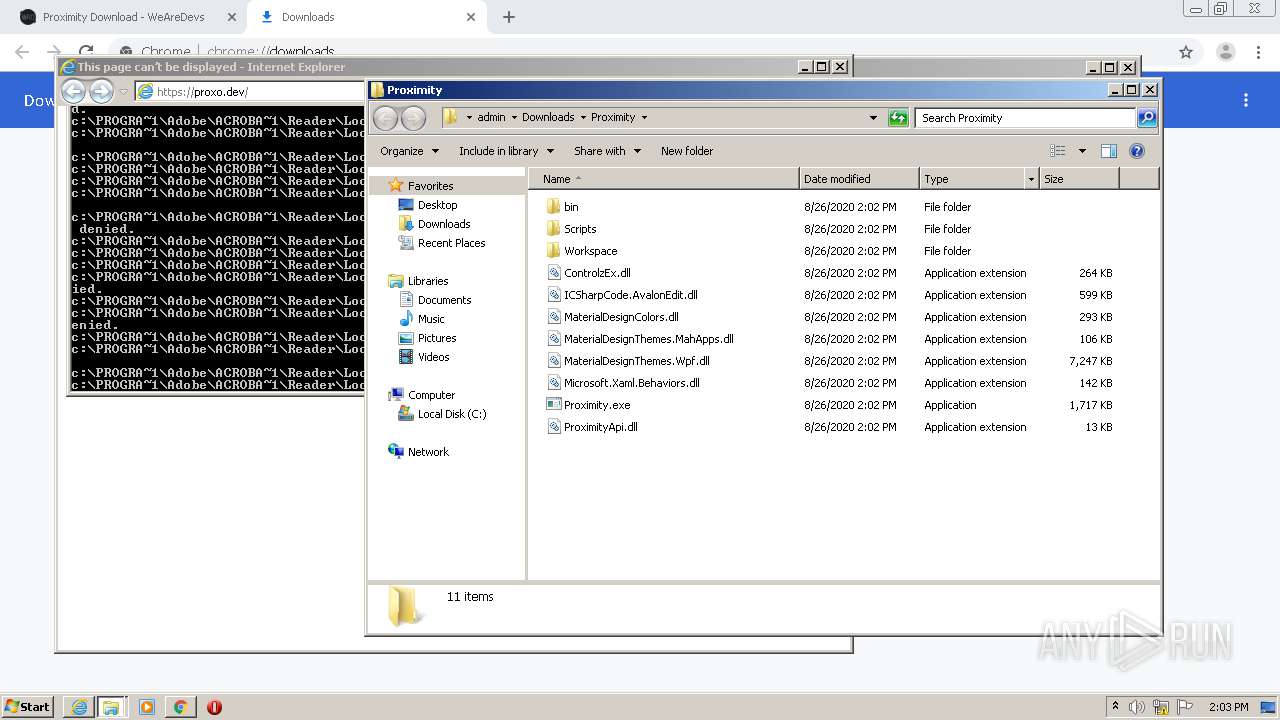Open the bin folder icon
The image size is (1280, 720).
click(x=553, y=207)
